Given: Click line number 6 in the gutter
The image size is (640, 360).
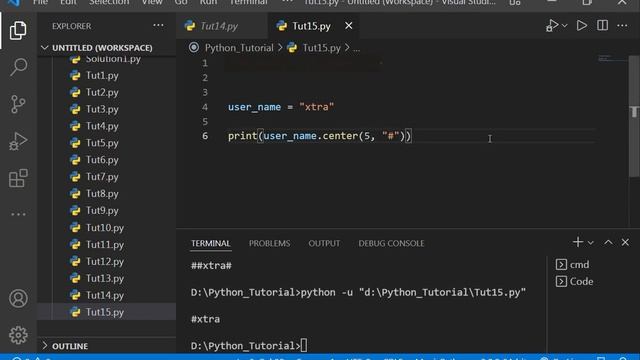Looking at the screenshot, I should pyautogui.click(x=205, y=136).
